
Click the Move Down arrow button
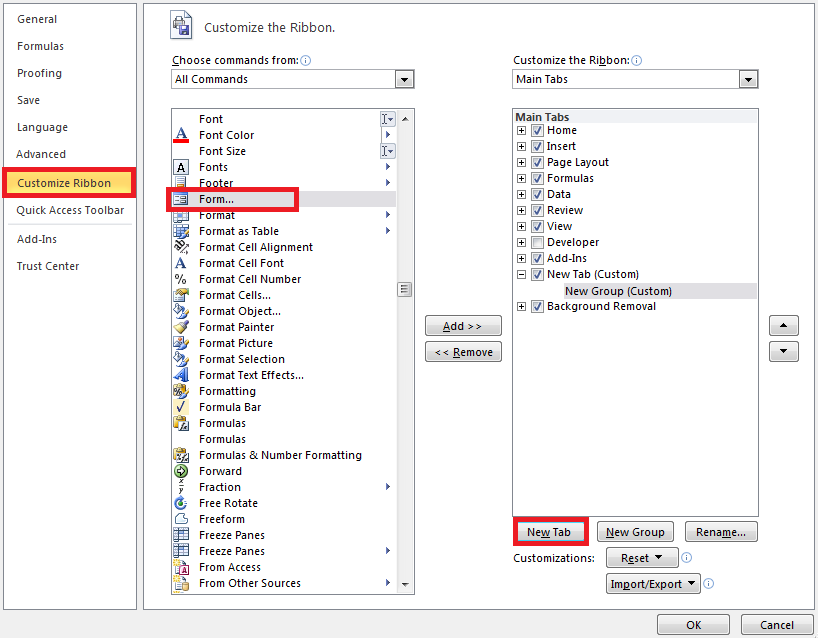tap(783, 352)
